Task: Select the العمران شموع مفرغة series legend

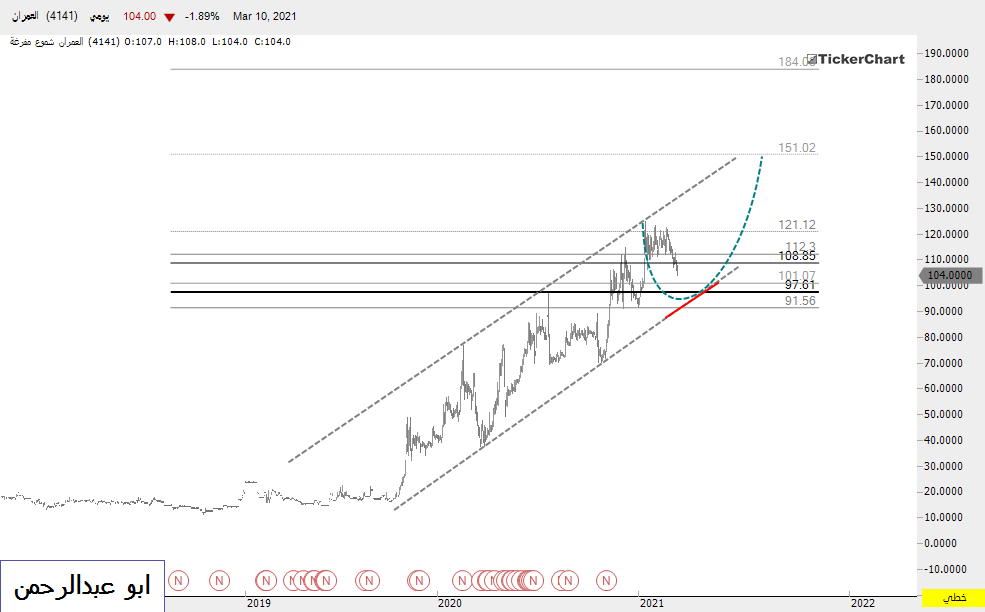Action: click(46, 41)
